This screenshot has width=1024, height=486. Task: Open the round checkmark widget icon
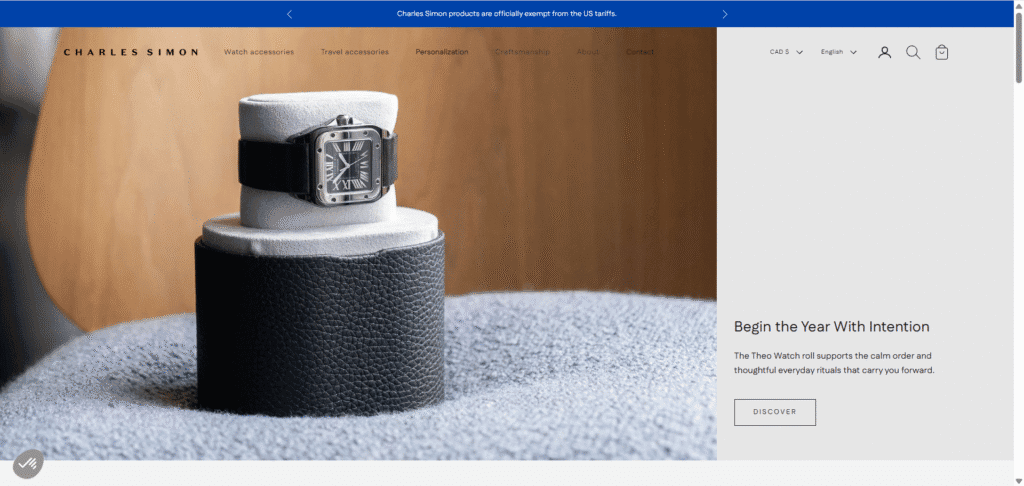(28, 464)
